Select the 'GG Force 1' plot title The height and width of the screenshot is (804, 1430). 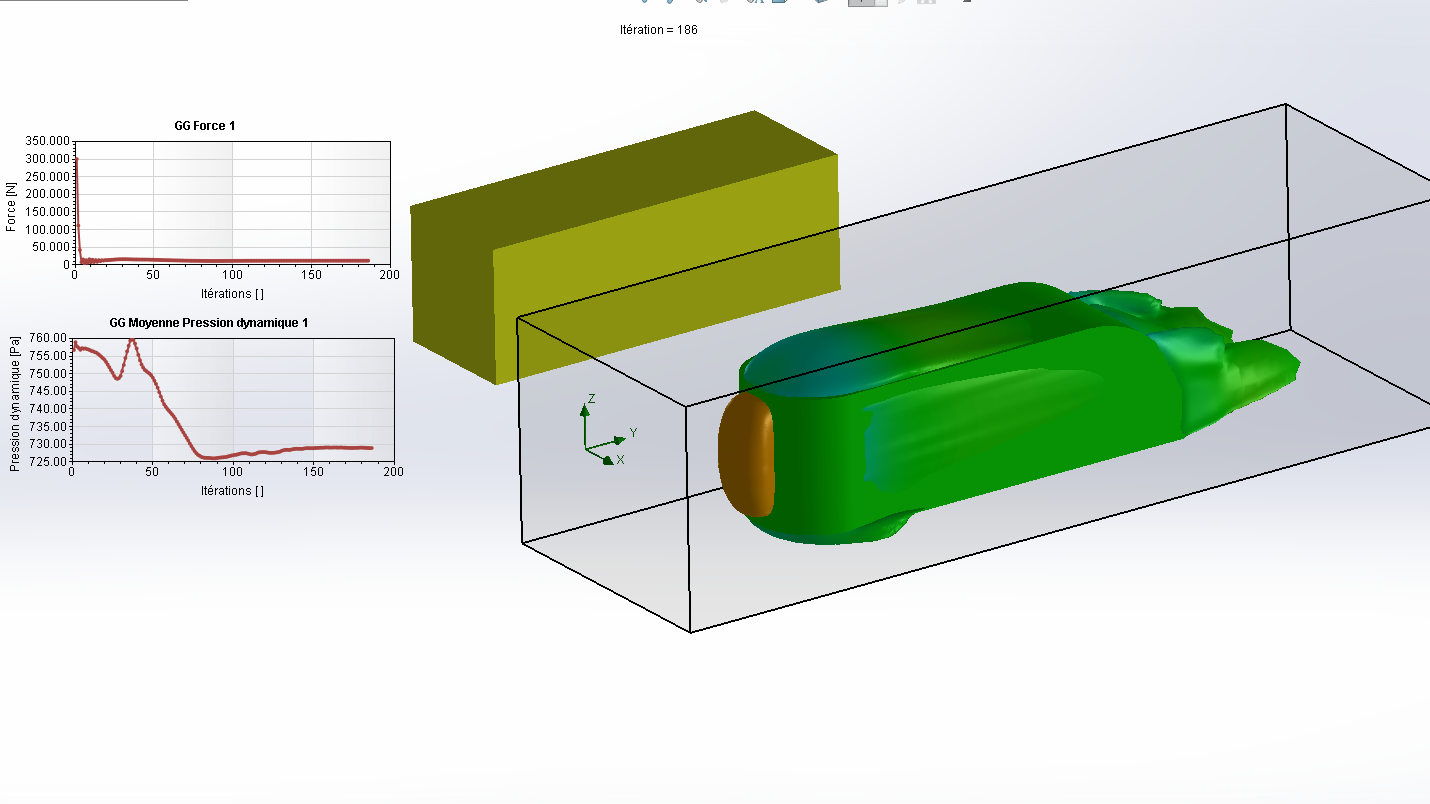click(x=204, y=126)
